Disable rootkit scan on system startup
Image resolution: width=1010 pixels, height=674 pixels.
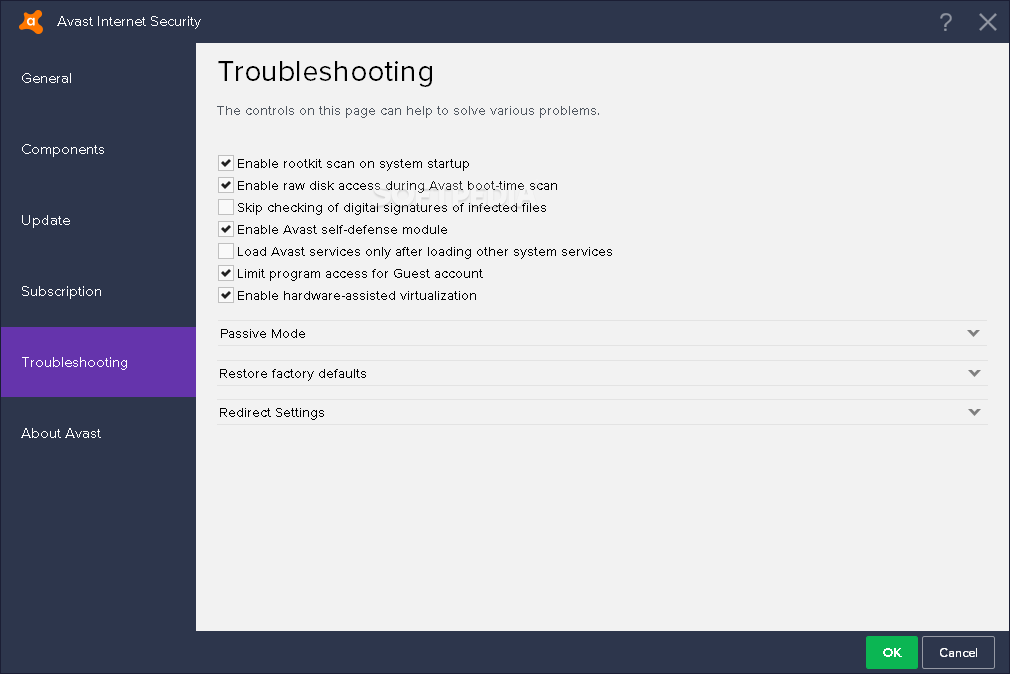click(225, 163)
